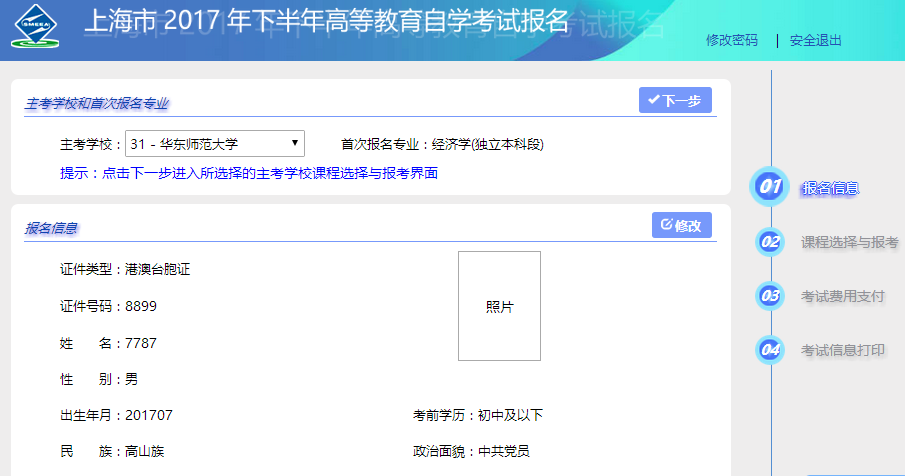The width and height of the screenshot is (905, 476).
Task: Select the 报名信息 step label
Action: [830, 188]
